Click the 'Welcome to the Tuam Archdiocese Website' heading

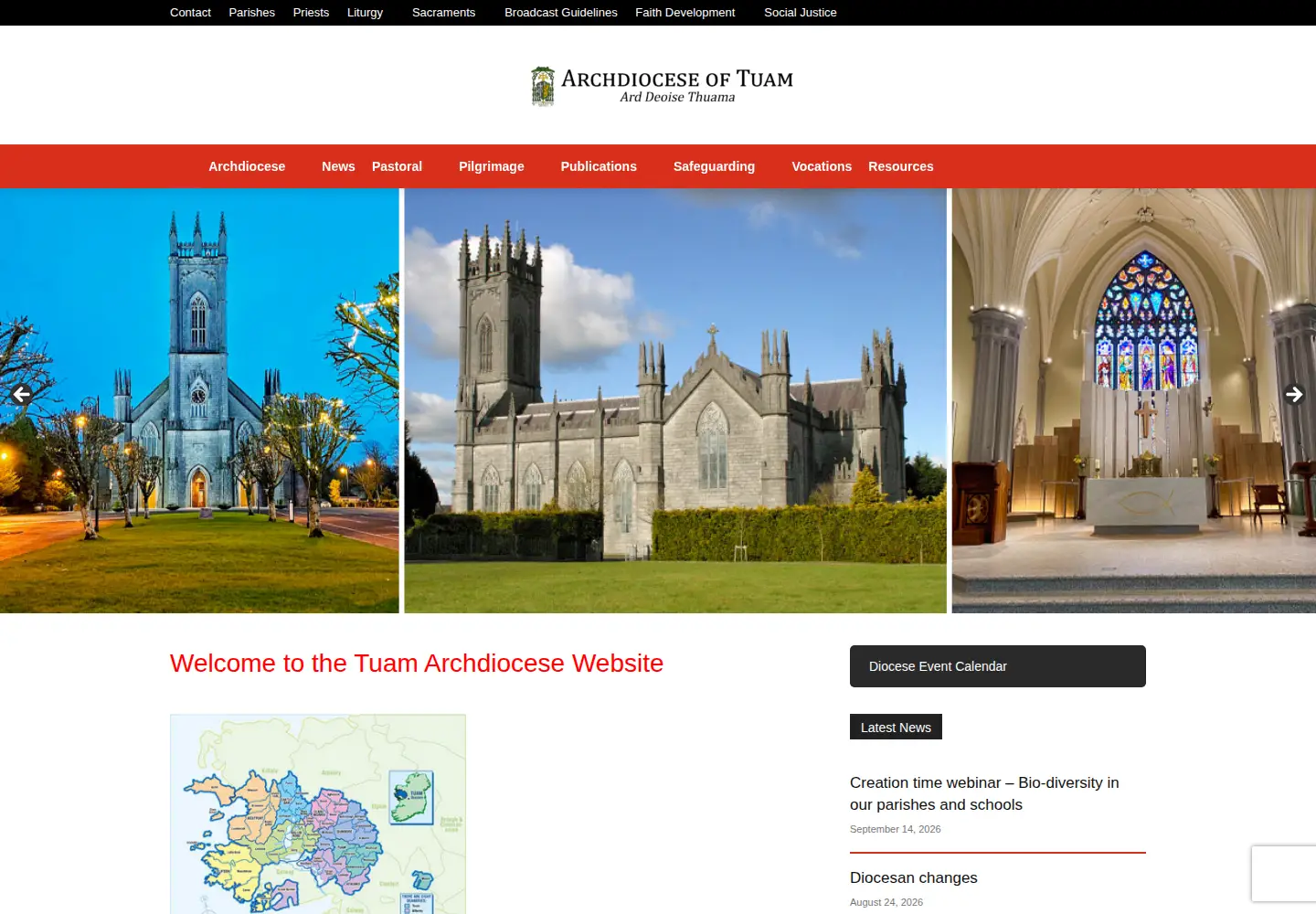(417, 663)
